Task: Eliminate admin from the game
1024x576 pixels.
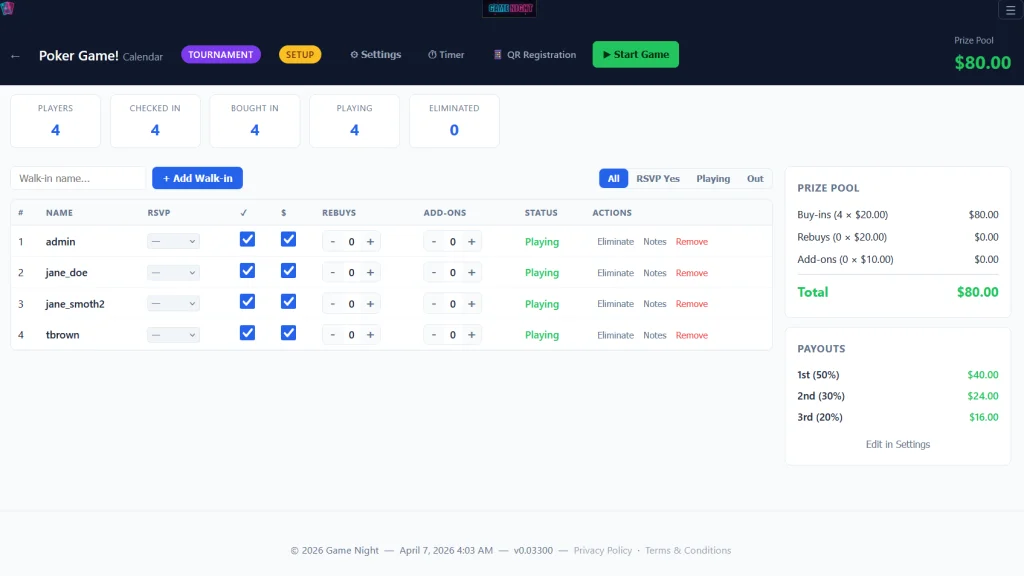Action: pos(615,242)
